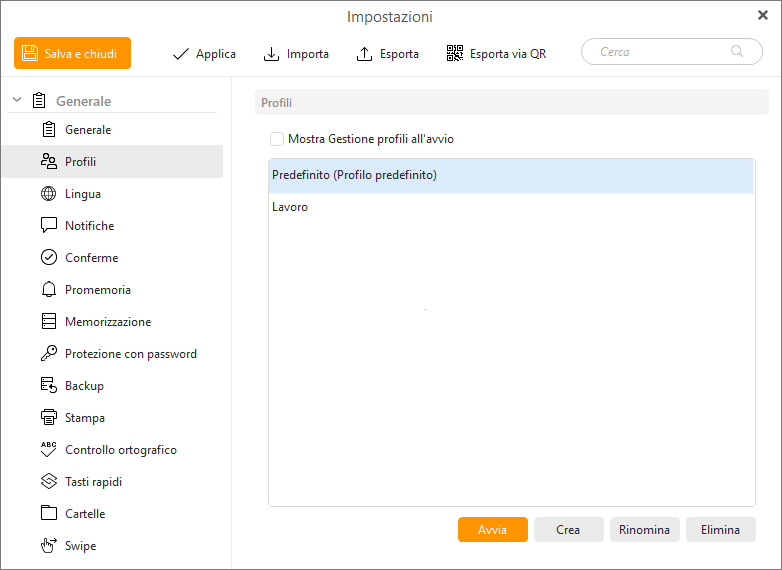The height and width of the screenshot is (570, 782).
Task: Go to Tasti rapidi settings
Action: [93, 482]
